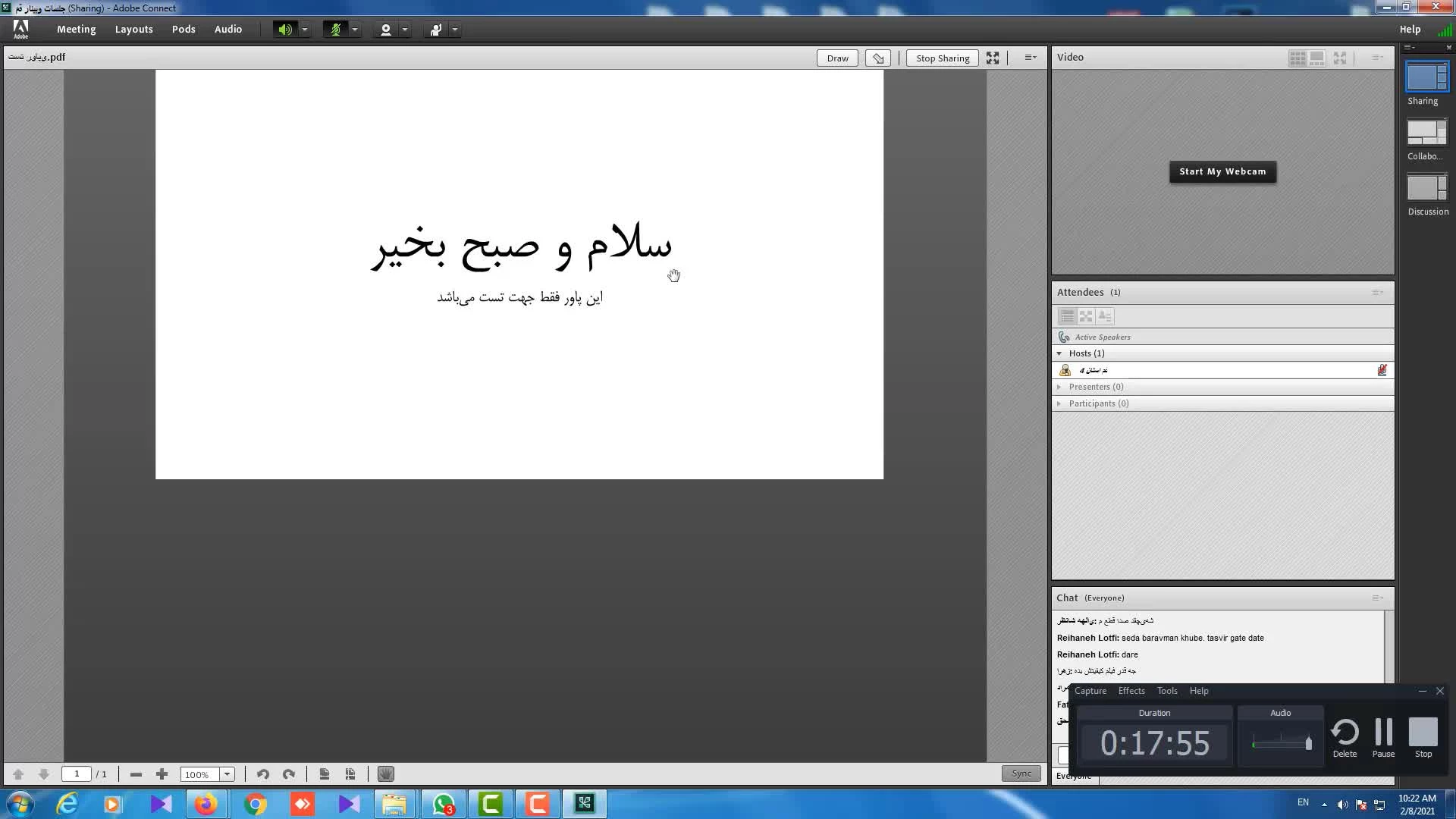The height and width of the screenshot is (819, 1456).
Task: Toggle the microphone mute icon
Action: [335, 30]
